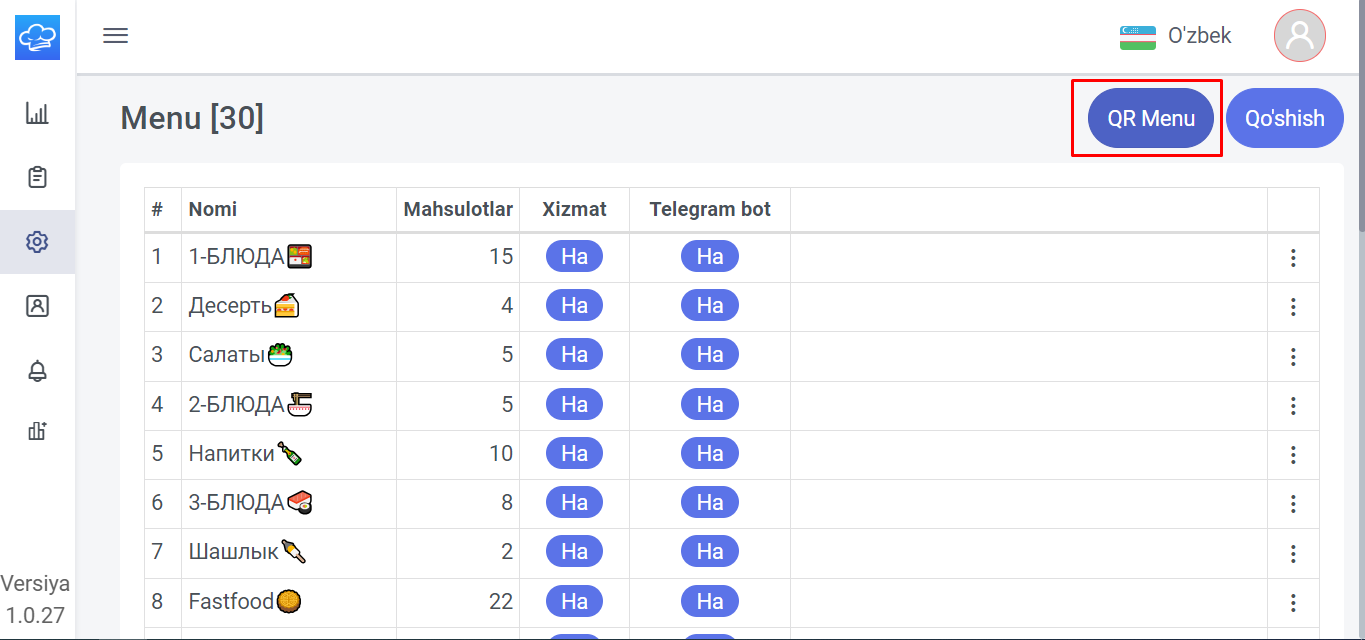Open three-dot options for 2-БЛЮДА row
This screenshot has width=1365, height=640.
coord(1293,406)
